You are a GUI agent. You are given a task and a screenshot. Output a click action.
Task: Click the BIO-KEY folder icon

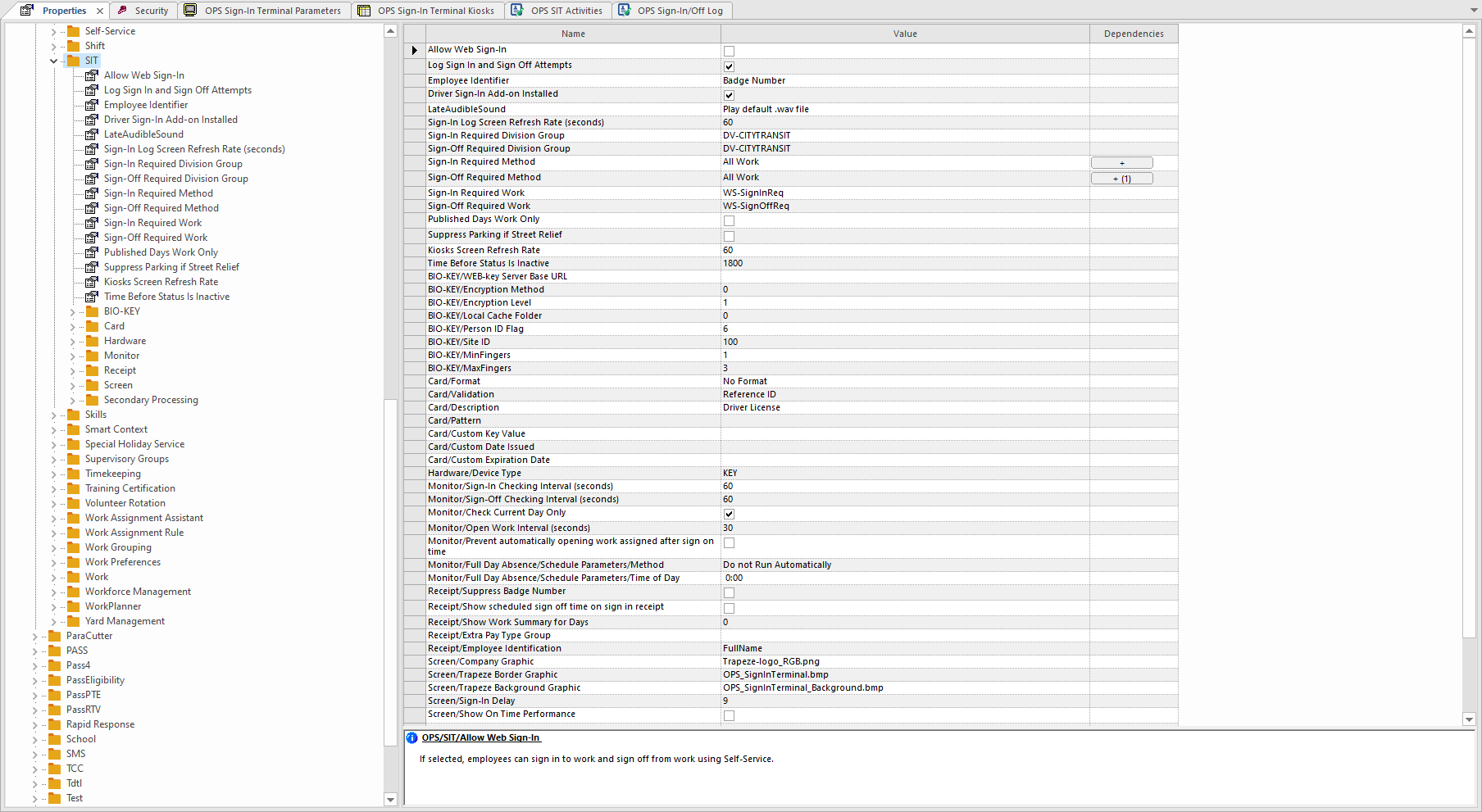93,311
